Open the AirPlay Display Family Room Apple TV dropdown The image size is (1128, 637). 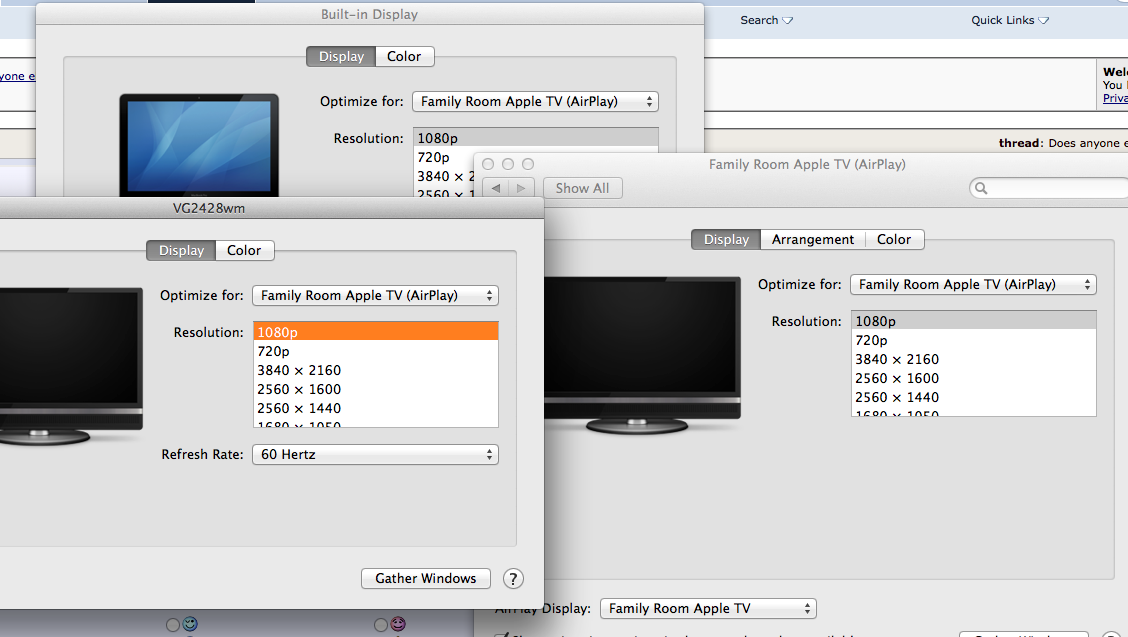tap(709, 609)
